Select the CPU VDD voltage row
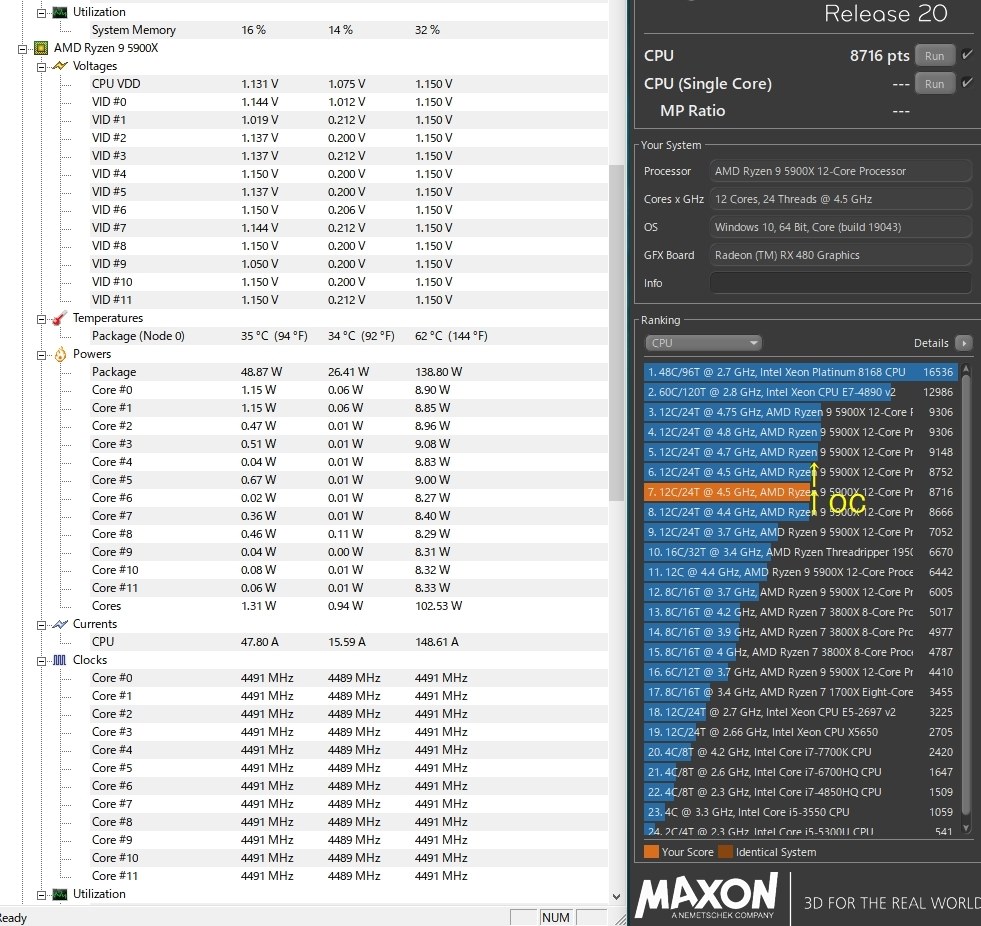Screen dimensions: 981x926 point(349,84)
